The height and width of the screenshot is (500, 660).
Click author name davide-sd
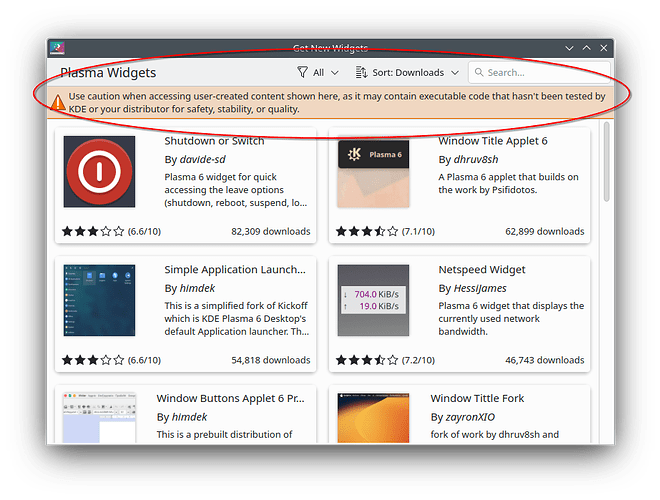click(202, 160)
